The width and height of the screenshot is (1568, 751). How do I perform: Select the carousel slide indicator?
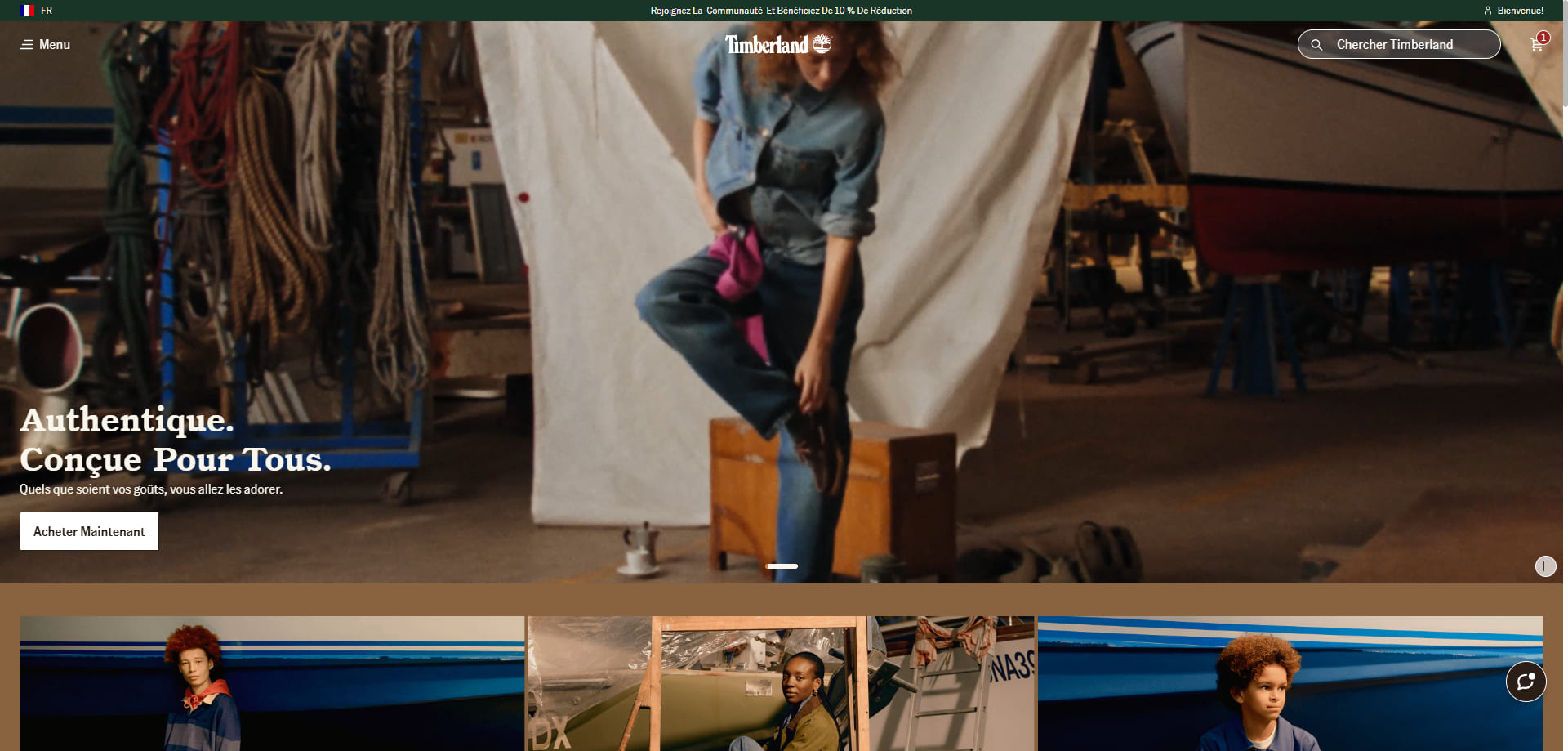[782, 566]
